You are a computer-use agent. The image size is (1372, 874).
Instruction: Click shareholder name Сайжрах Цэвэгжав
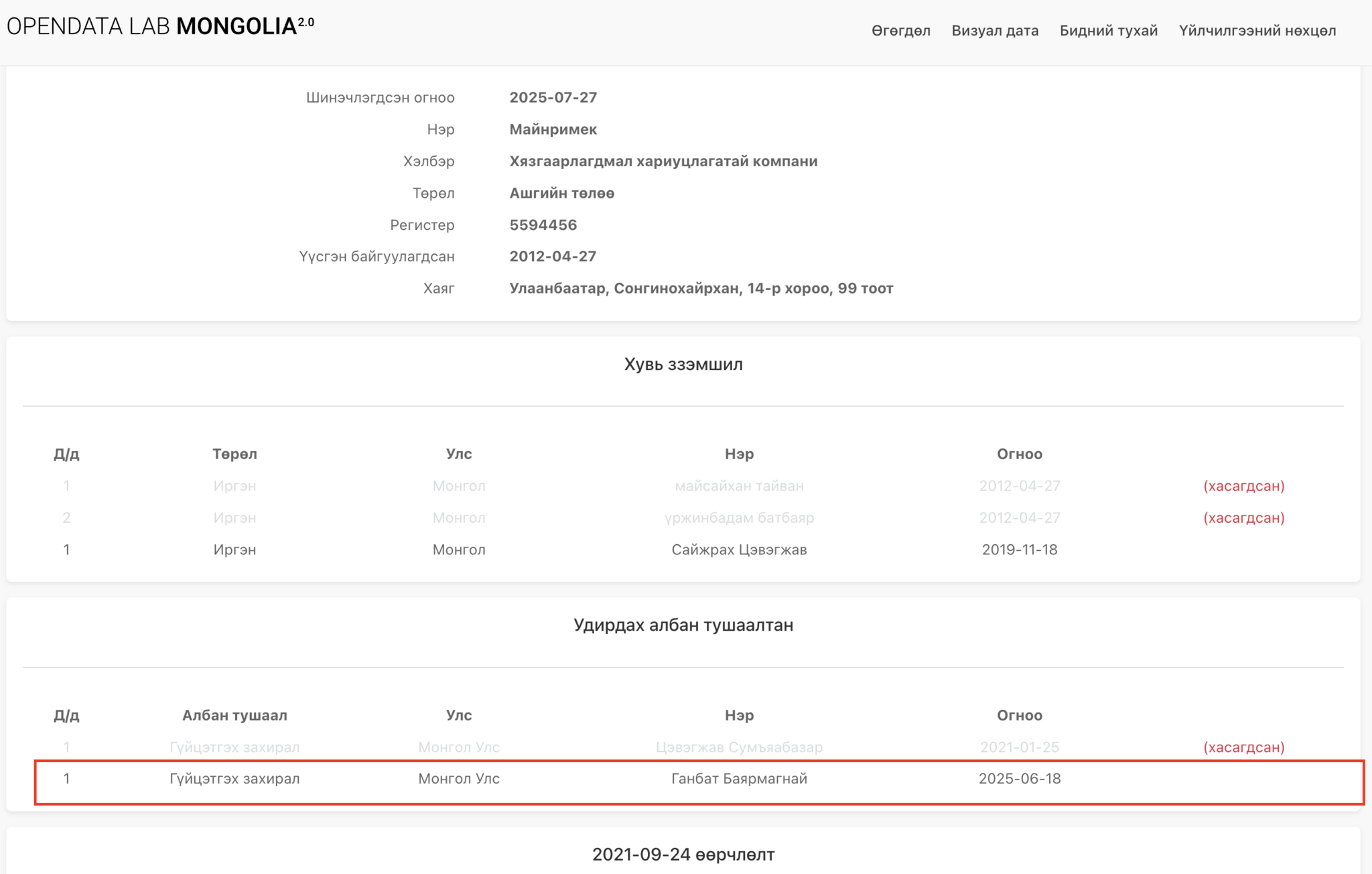point(739,550)
